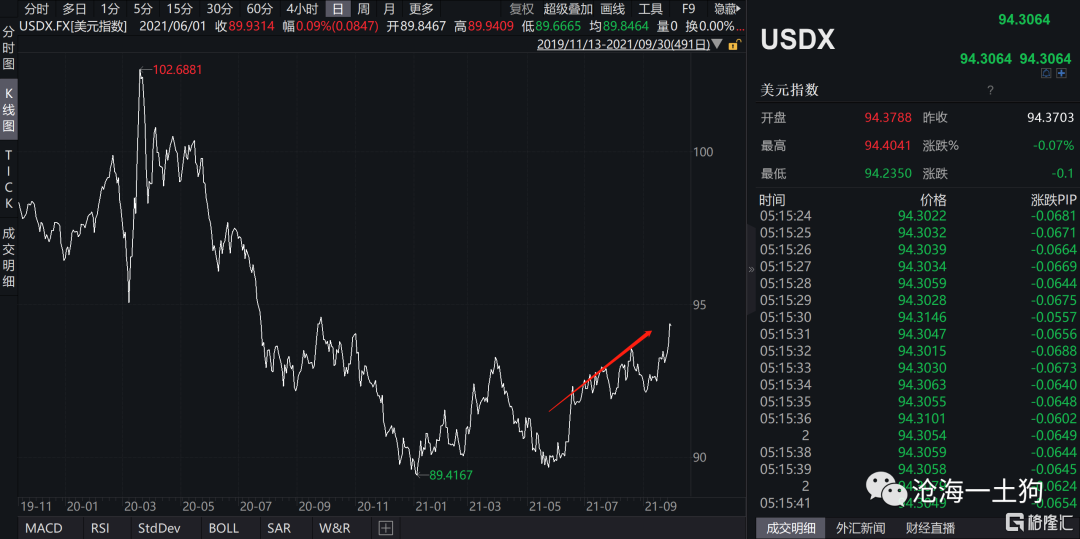This screenshot has height=539, width=1080.
Task: Toggle the 日 daily period
Action: pos(337,9)
